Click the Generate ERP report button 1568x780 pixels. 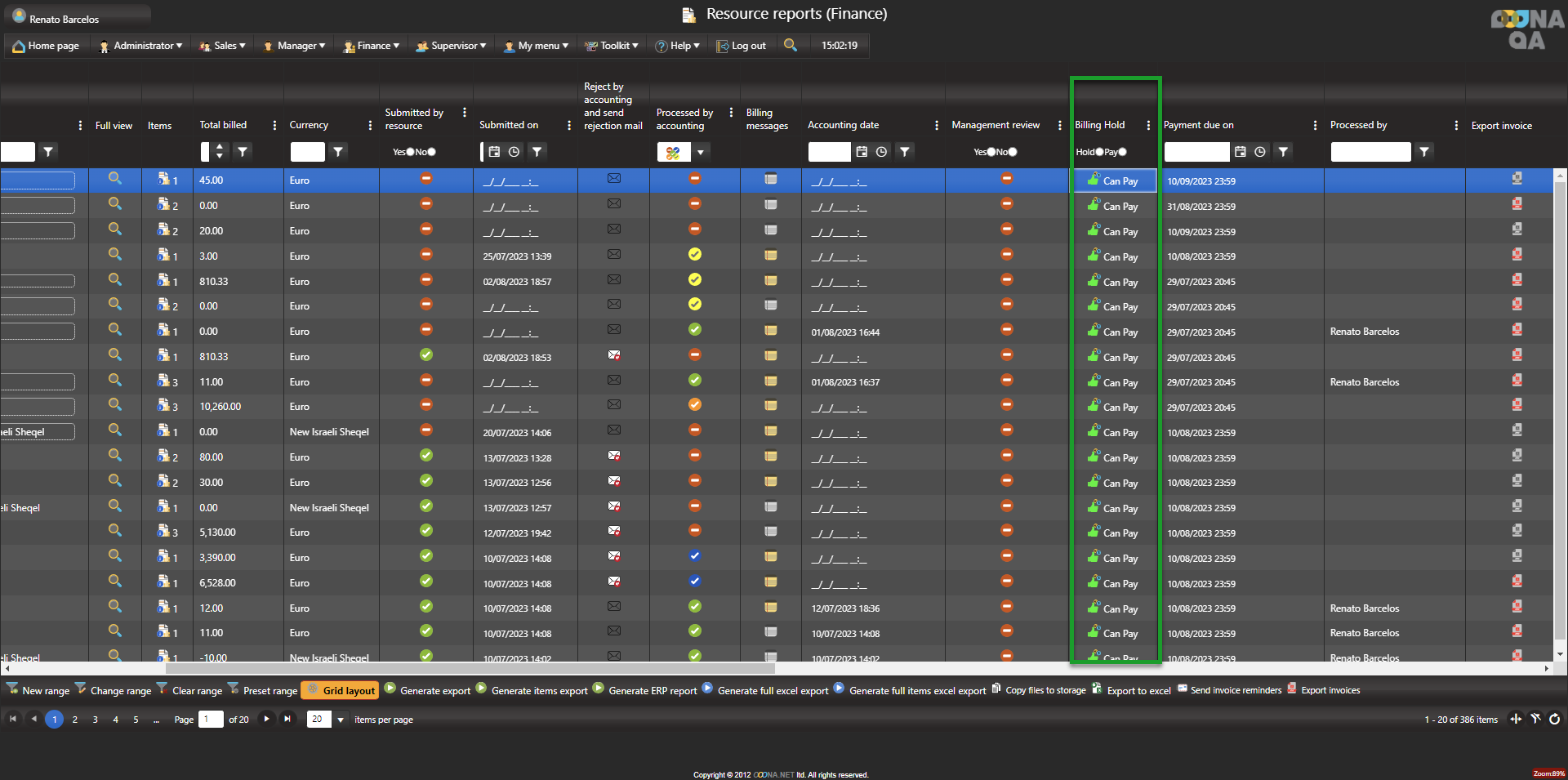645,690
